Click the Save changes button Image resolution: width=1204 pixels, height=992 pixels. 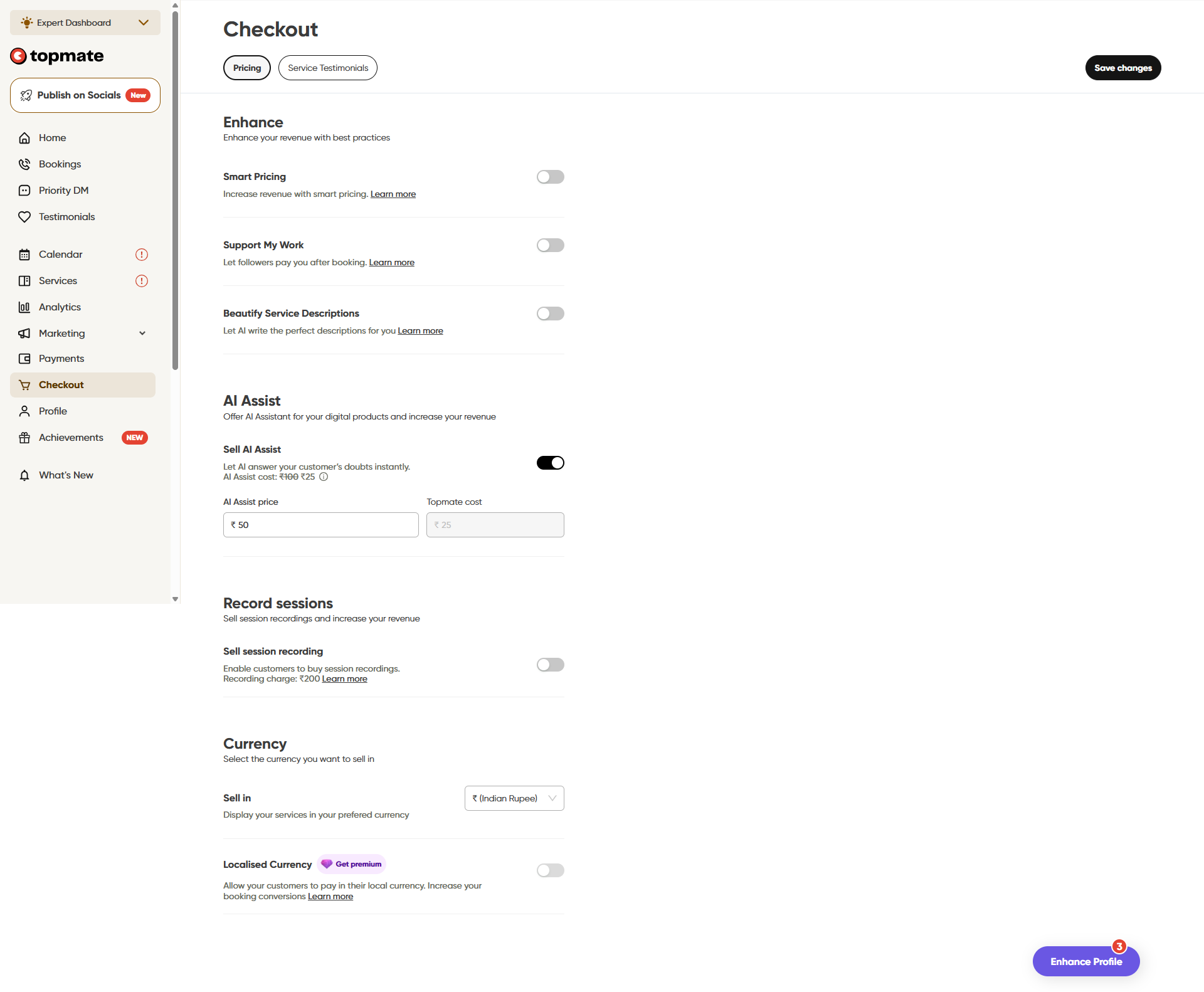1122,68
